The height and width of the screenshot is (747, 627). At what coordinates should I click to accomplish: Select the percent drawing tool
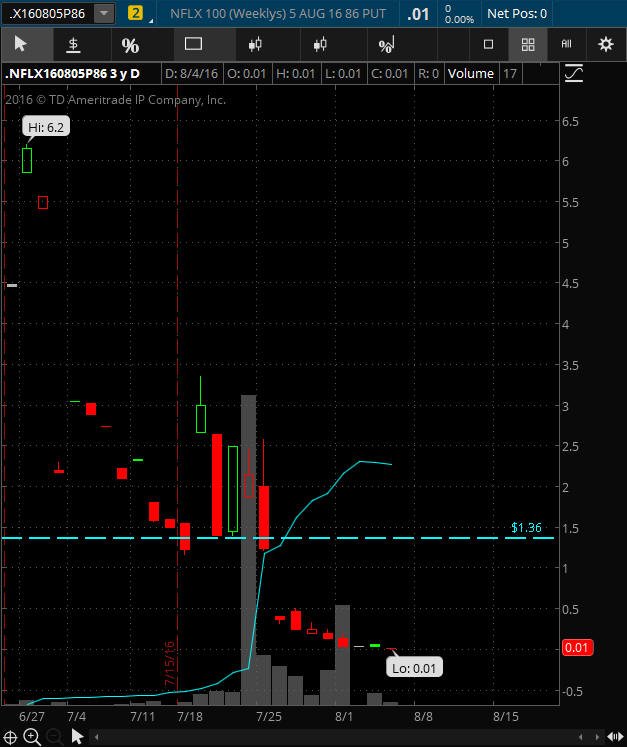point(130,45)
